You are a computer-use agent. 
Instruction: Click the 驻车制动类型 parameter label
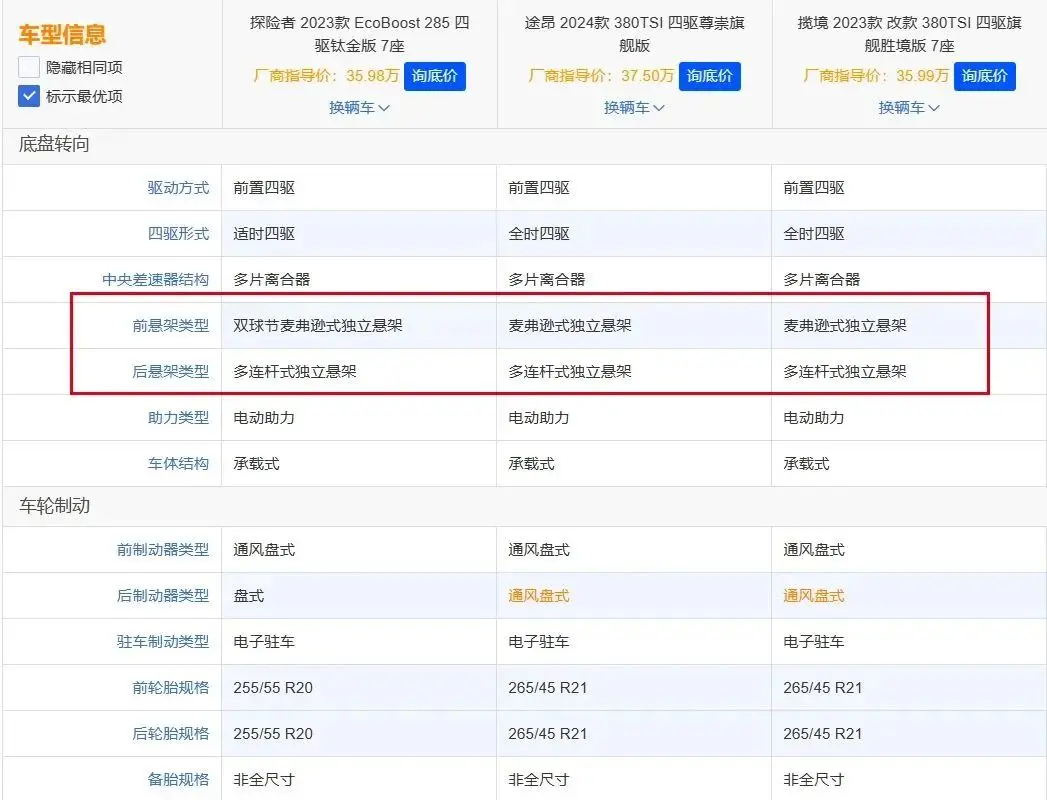pyautogui.click(x=163, y=642)
